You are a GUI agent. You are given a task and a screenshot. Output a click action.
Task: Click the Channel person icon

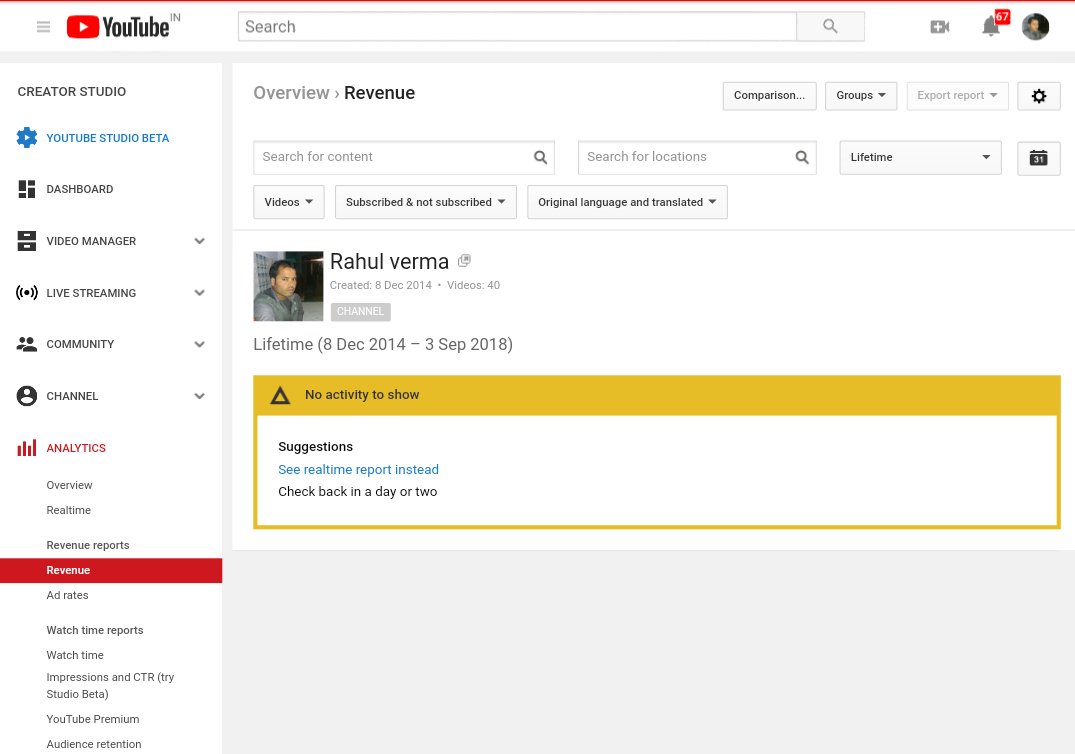27,396
